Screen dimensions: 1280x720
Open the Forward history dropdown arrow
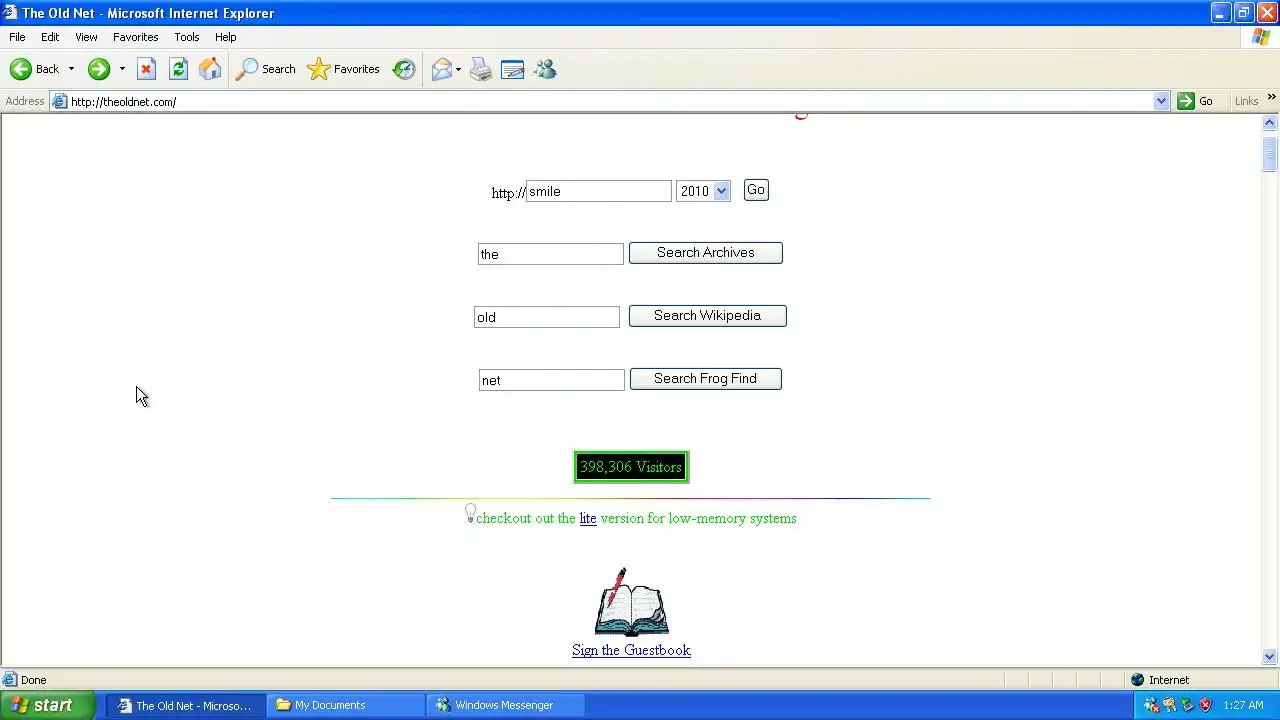pyautogui.click(x=122, y=69)
